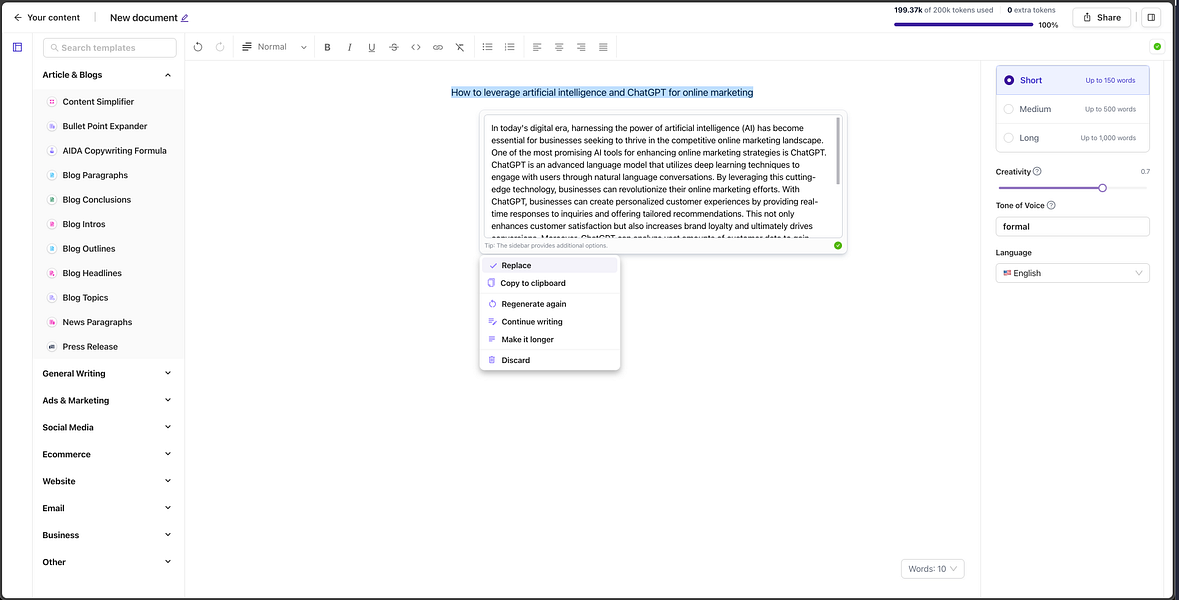Toggle underline formatting
The width and height of the screenshot is (1179, 600).
[x=371, y=47]
